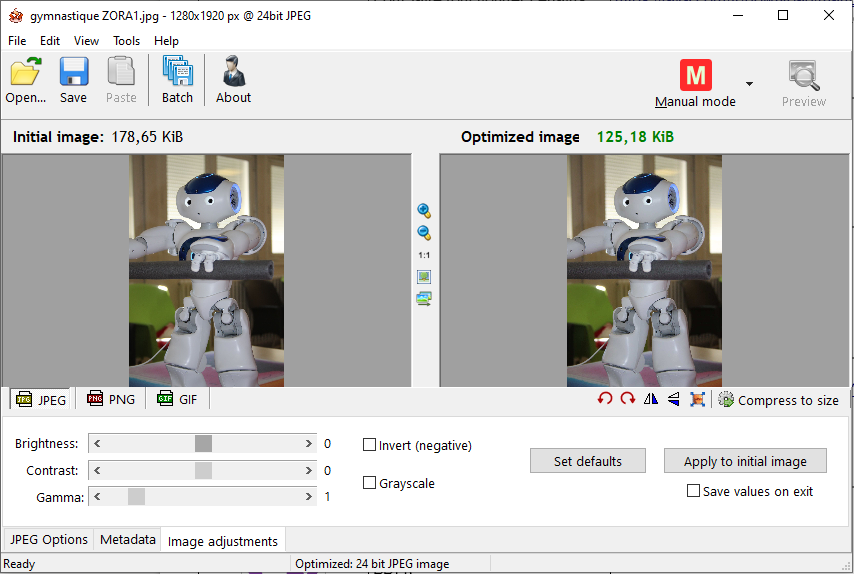Minimize the application window
The width and height of the screenshot is (854, 574).
click(x=738, y=15)
